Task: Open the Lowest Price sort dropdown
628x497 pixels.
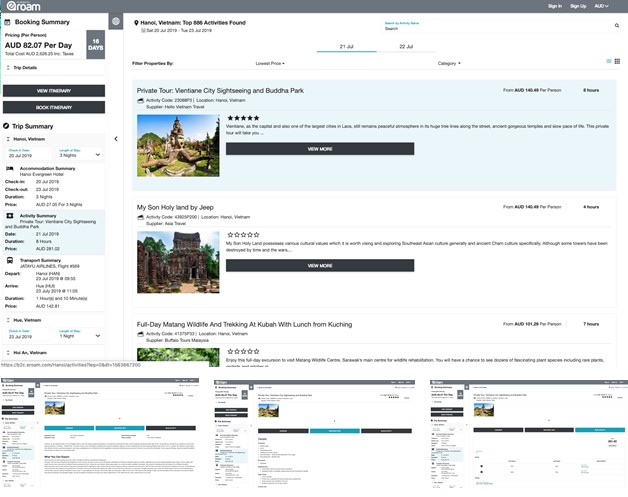Action: point(270,63)
